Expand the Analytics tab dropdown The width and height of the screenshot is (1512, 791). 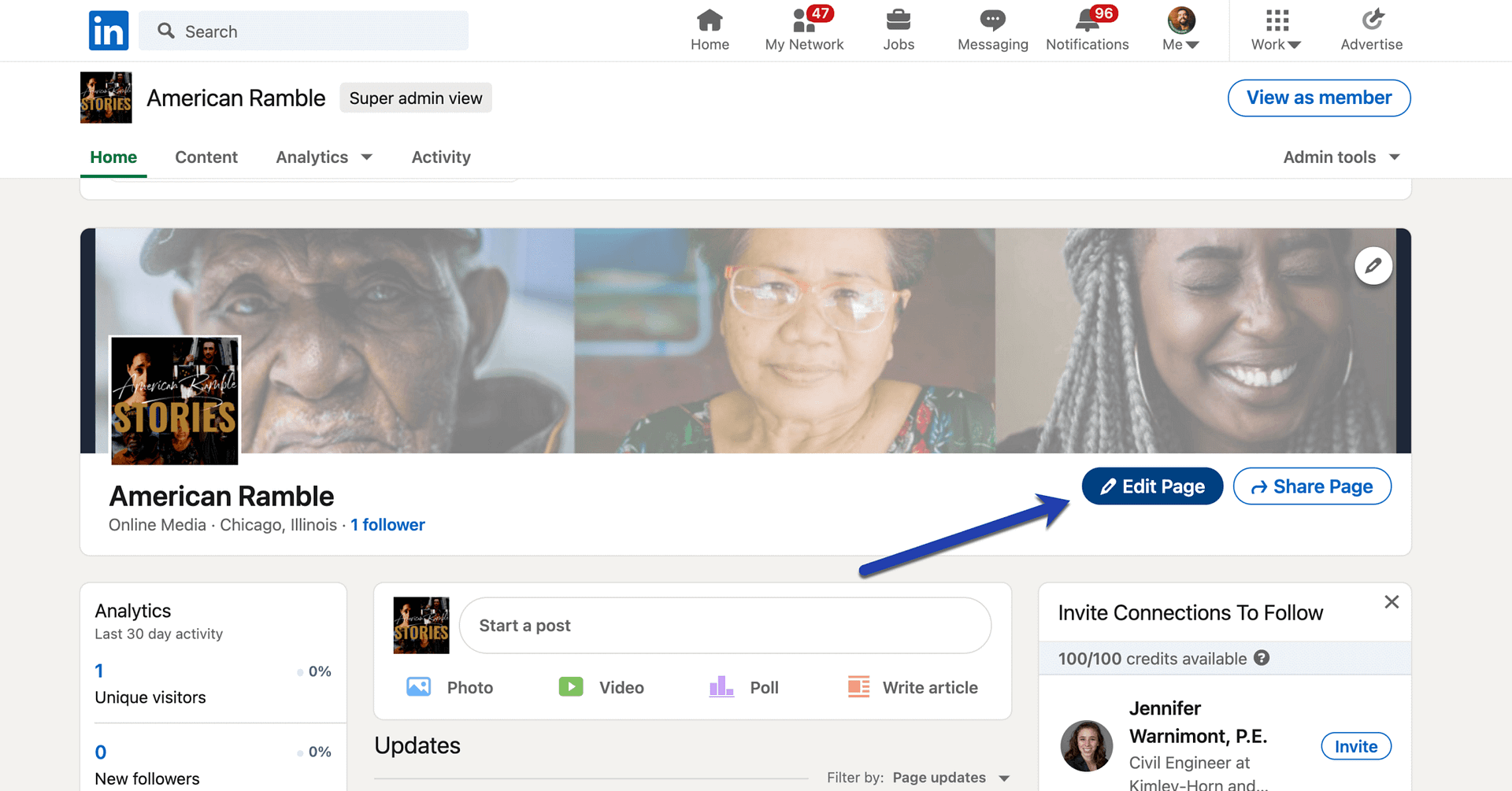click(324, 157)
